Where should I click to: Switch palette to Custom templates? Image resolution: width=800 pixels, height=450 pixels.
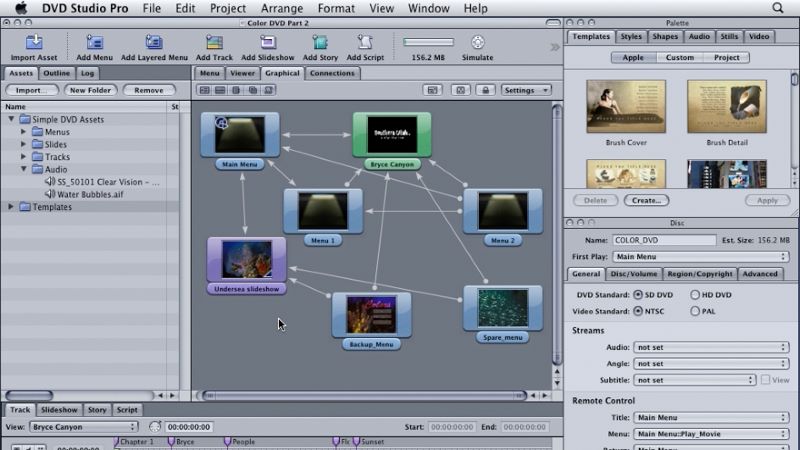[680, 58]
